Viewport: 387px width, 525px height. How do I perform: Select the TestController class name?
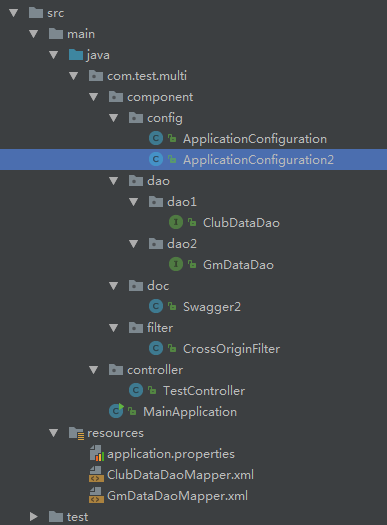click(x=204, y=391)
